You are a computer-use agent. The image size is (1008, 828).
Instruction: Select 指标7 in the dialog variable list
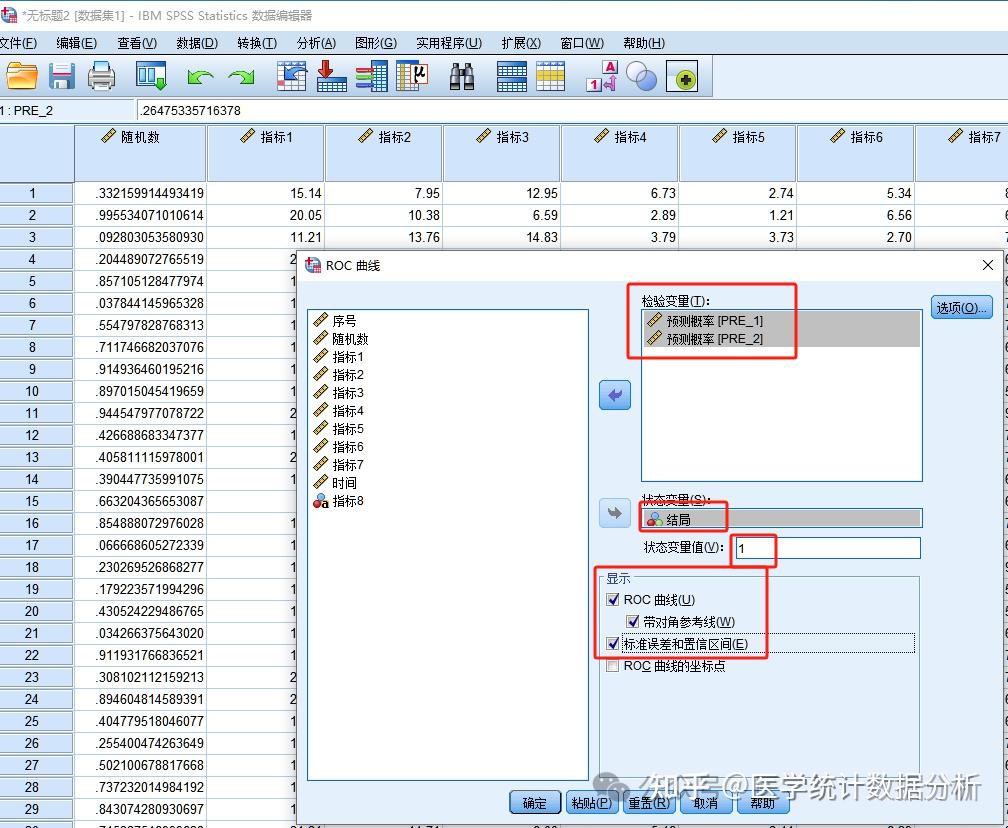click(x=338, y=464)
